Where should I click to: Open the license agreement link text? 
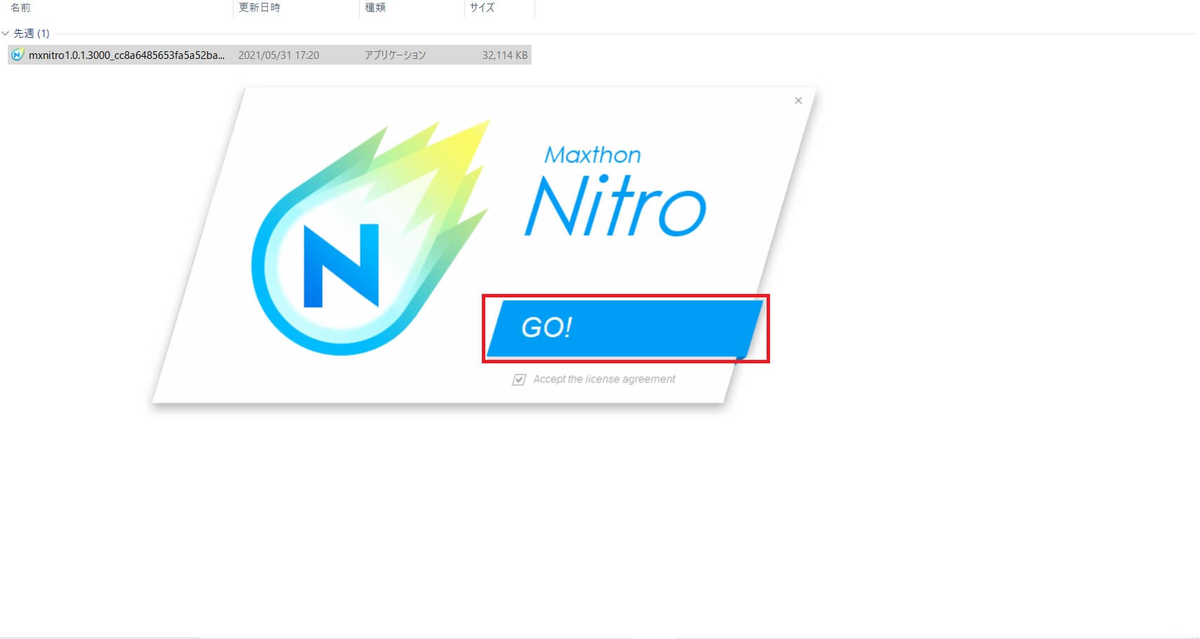[604, 379]
